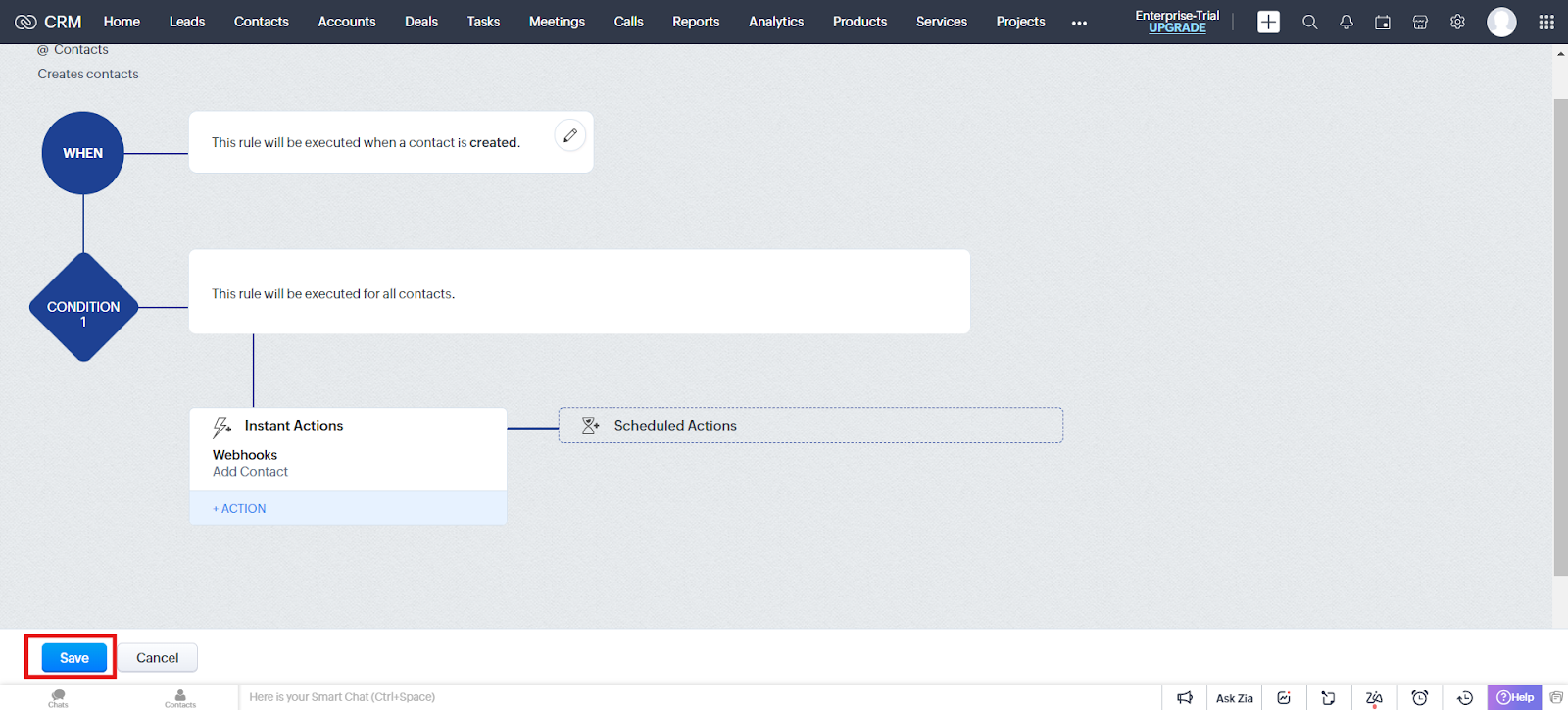Open the Calls tab

[x=629, y=22]
